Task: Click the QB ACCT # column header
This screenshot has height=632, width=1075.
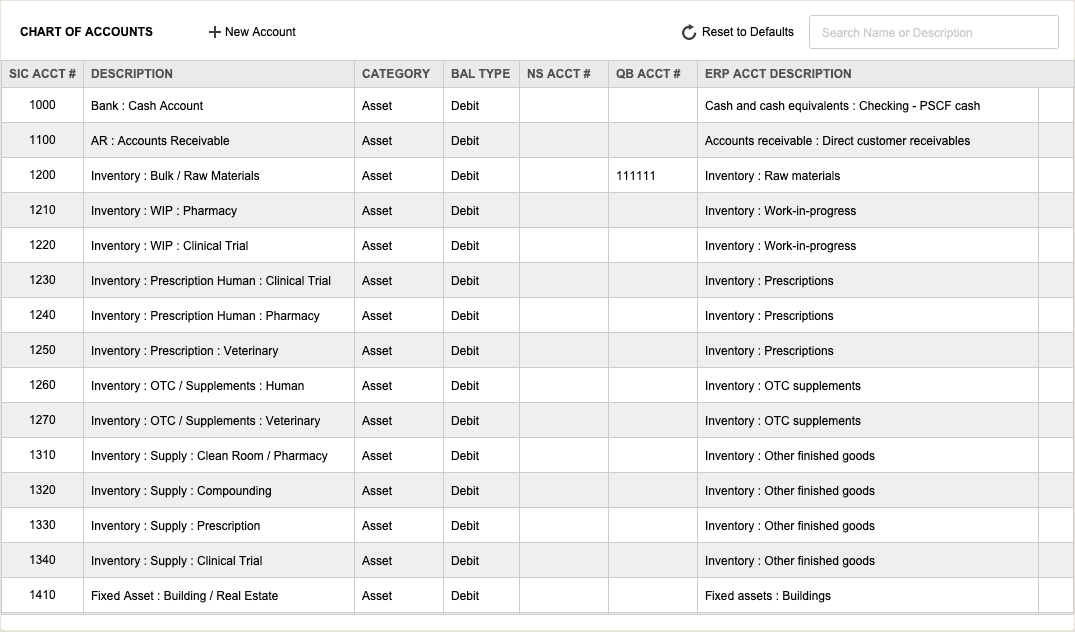Action: [x=648, y=74]
